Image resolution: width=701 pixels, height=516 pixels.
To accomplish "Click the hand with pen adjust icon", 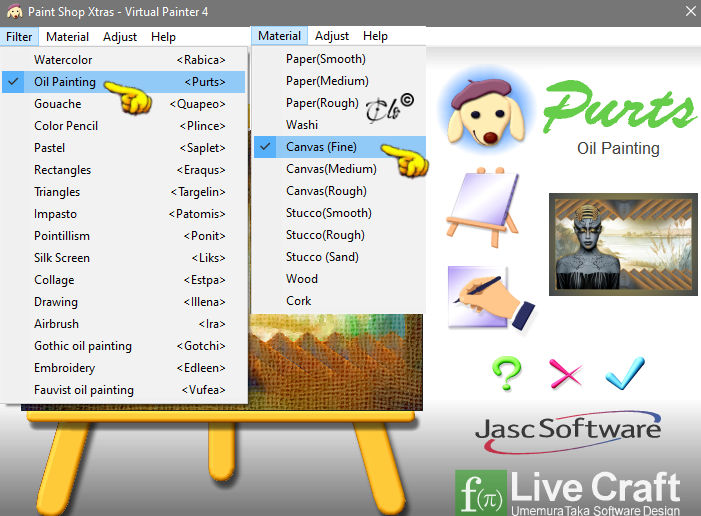I will tap(491, 298).
